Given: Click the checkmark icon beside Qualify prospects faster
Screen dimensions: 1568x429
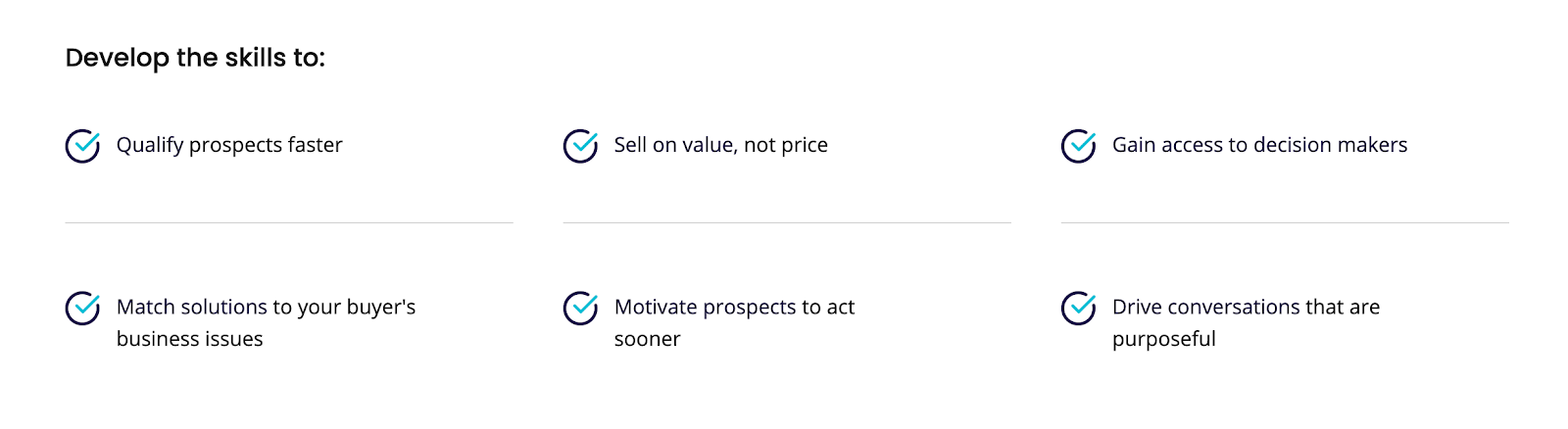Looking at the screenshot, I should click(82, 146).
